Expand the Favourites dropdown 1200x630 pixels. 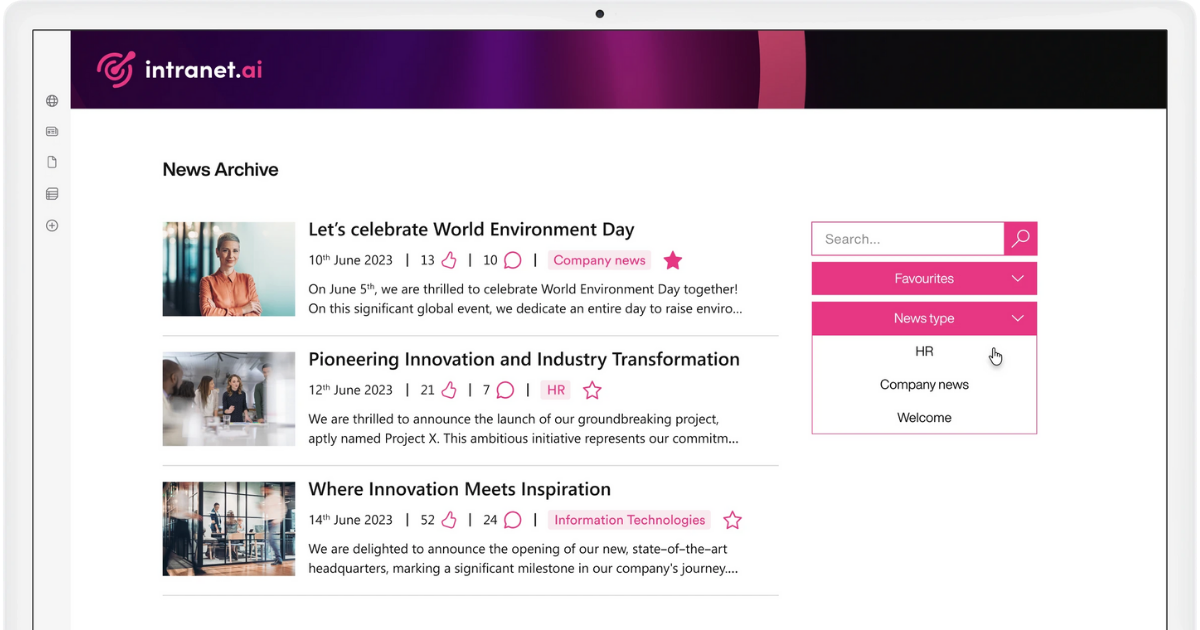(x=924, y=279)
